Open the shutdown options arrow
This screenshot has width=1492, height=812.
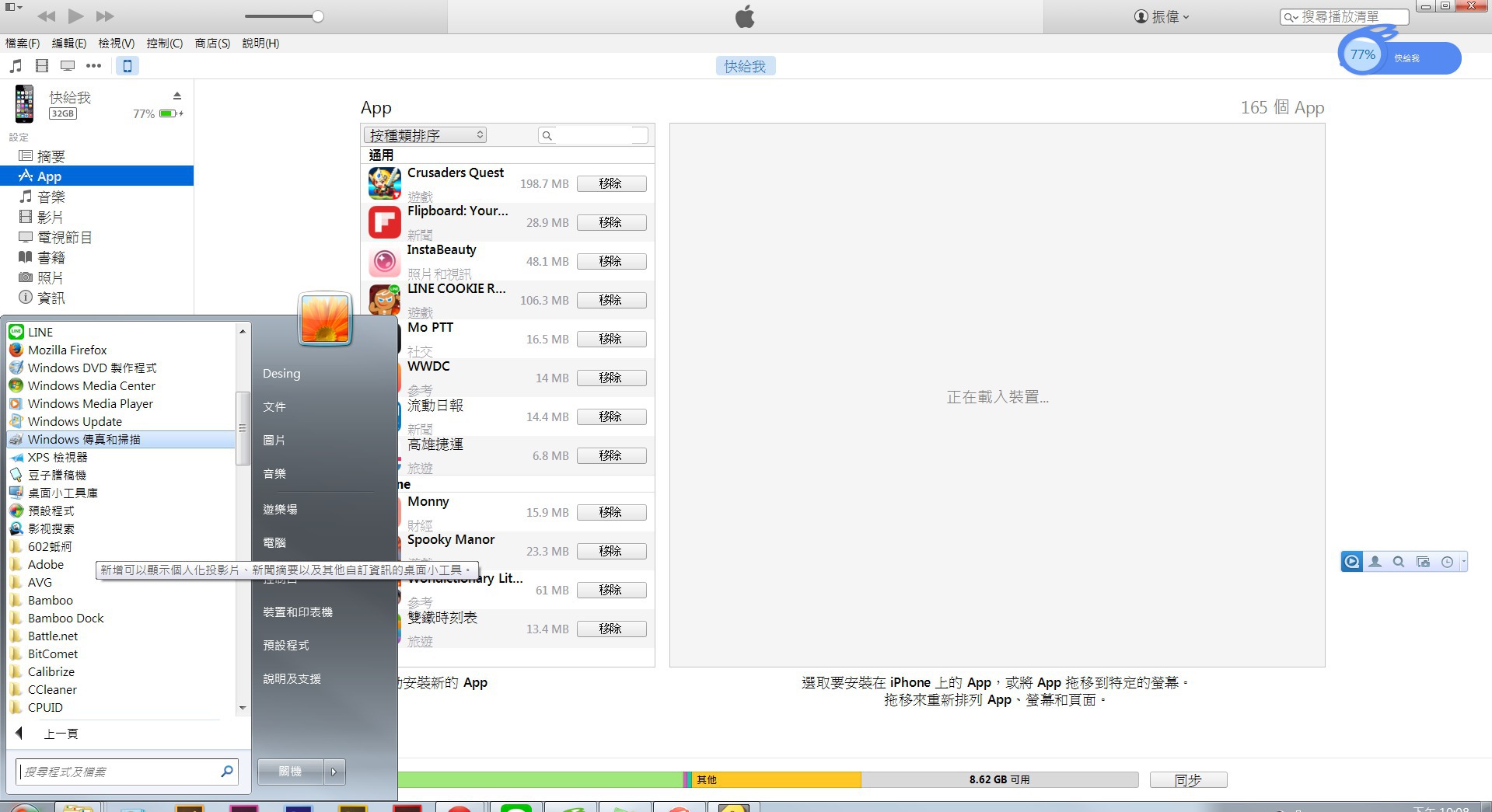[334, 772]
